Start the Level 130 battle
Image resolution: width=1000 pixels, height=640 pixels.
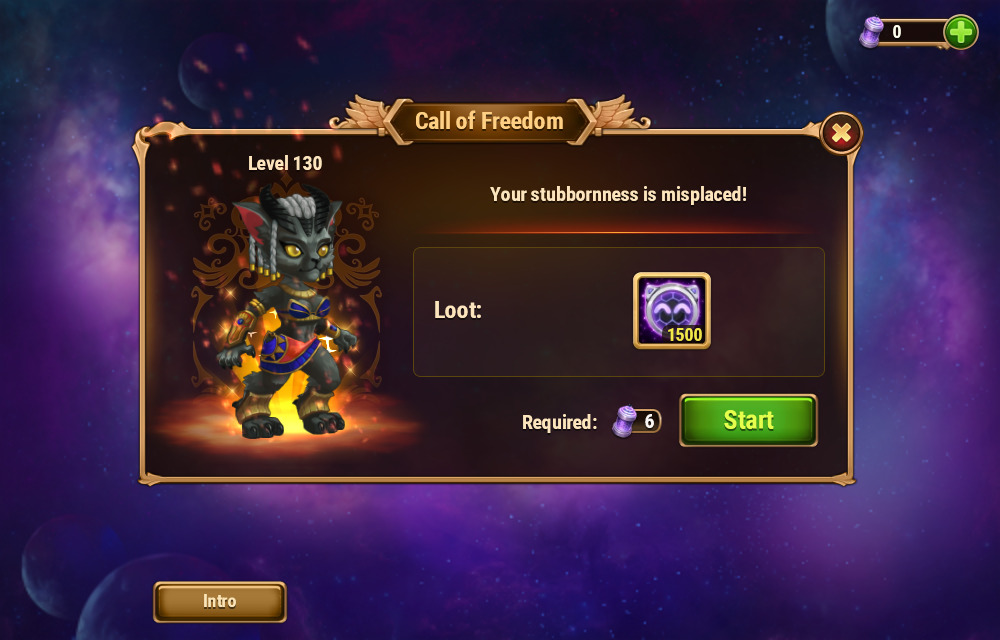[x=748, y=420]
